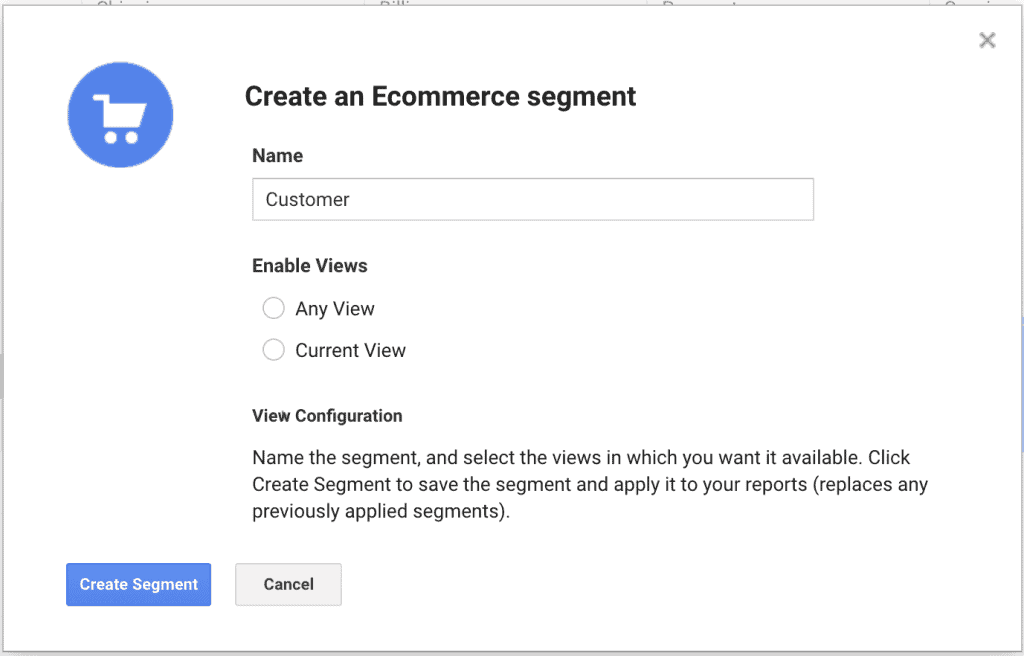Click the "Create an Ecommerce segment" title
The image size is (1024, 656).
click(x=440, y=96)
